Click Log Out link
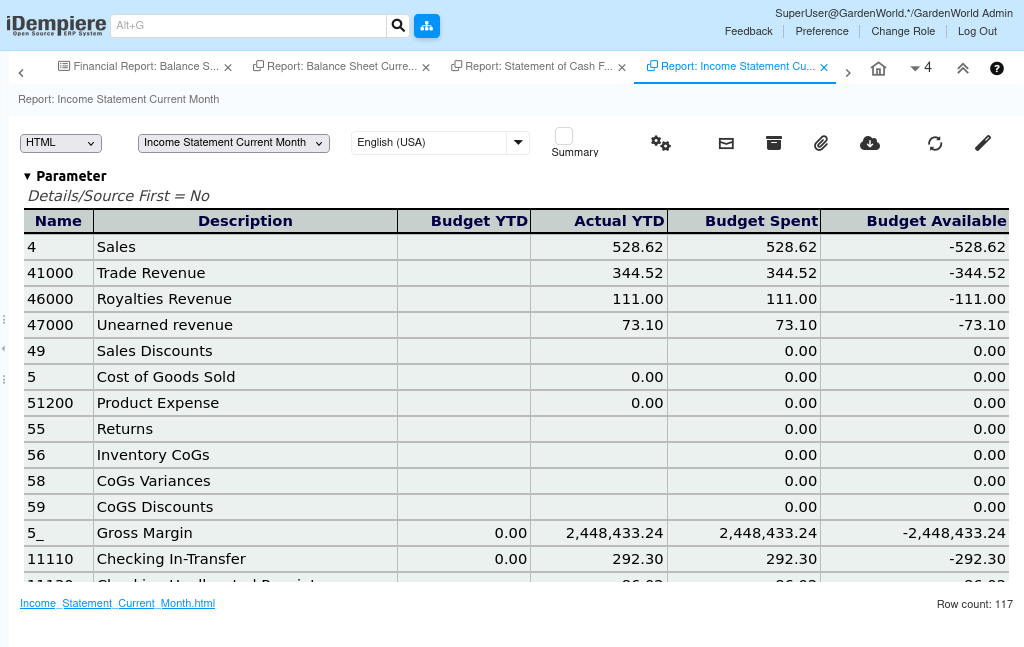1024x647 pixels. click(x=977, y=31)
